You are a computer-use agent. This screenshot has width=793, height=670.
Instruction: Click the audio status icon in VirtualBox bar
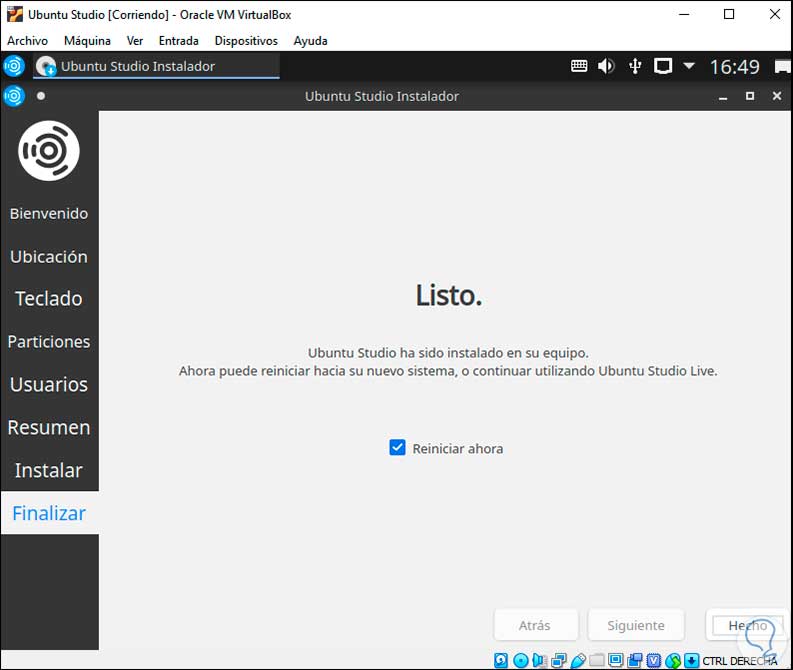click(540, 660)
